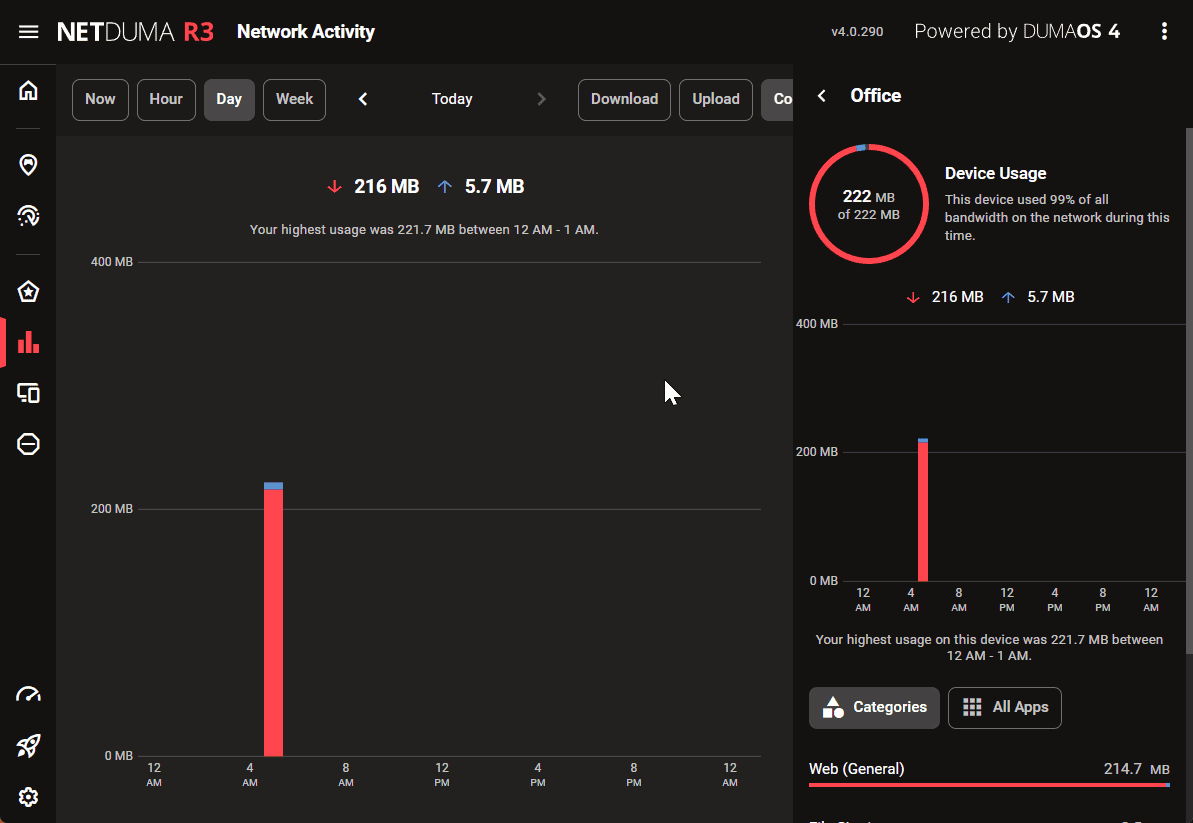
Task: Click the red usage bar in main chart
Action: coord(273,620)
